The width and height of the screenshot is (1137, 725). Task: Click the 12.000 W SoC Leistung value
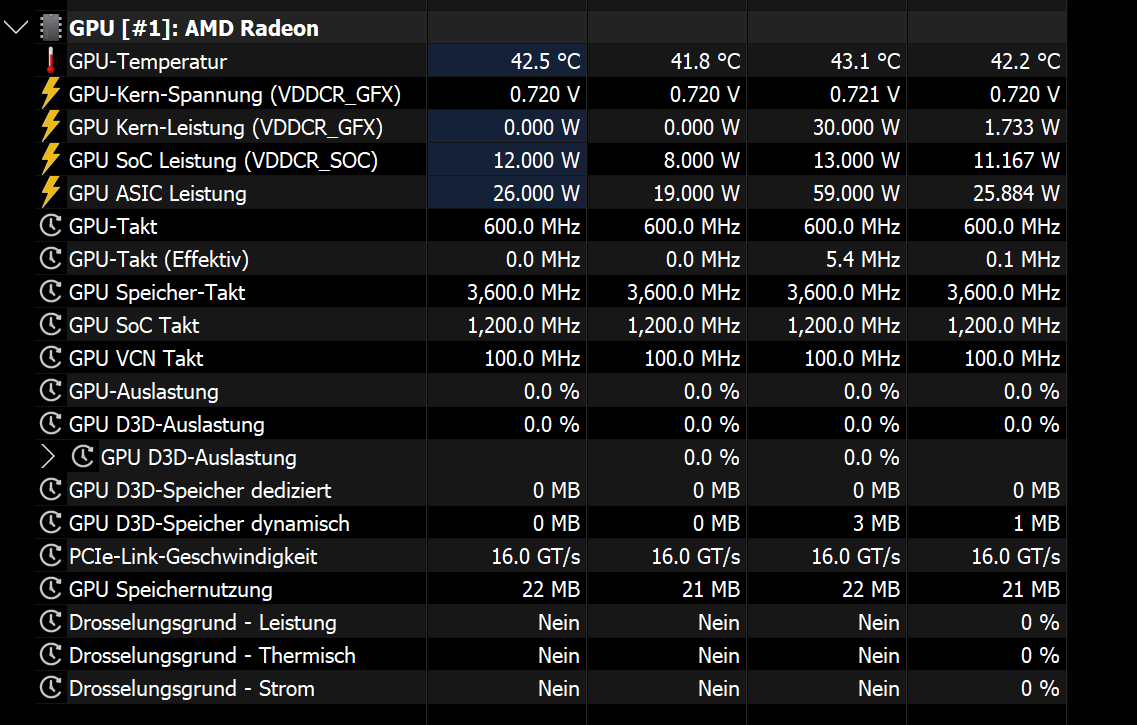(537, 160)
